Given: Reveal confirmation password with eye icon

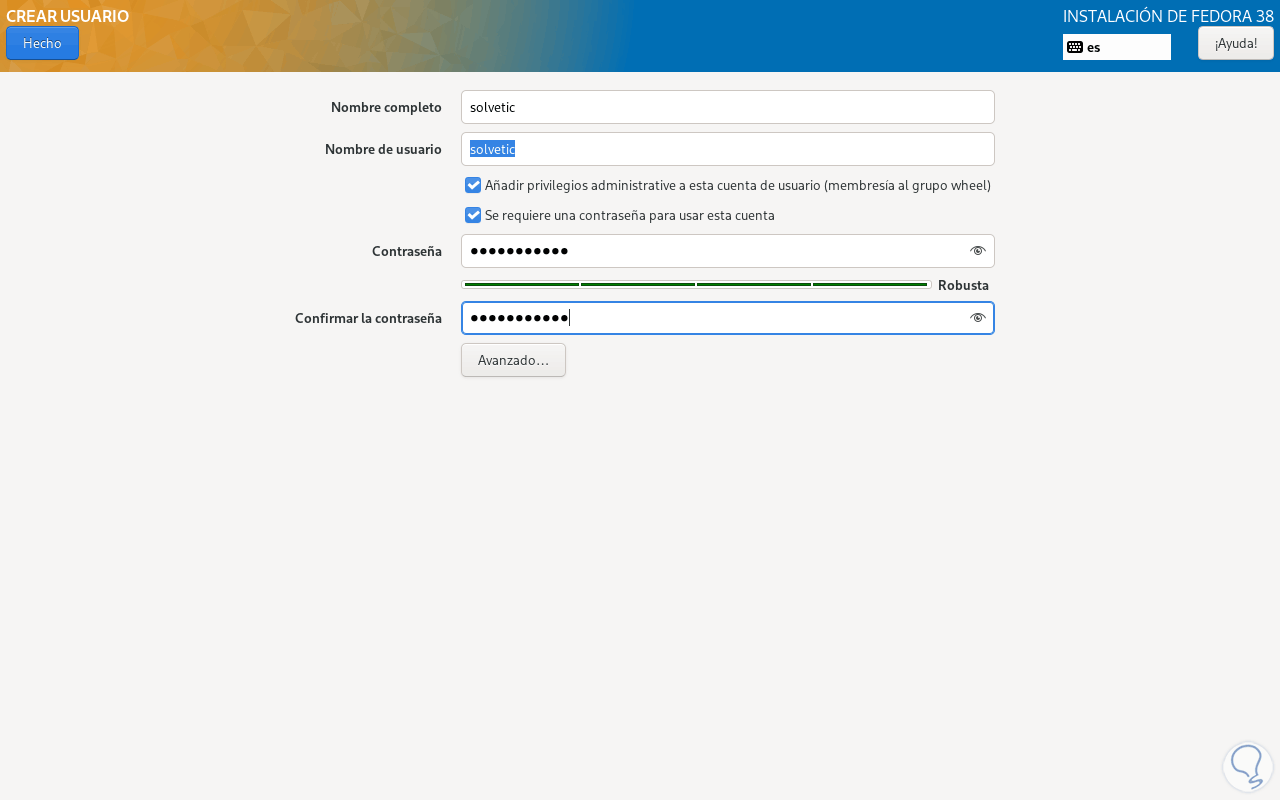Looking at the screenshot, I should pos(977,318).
